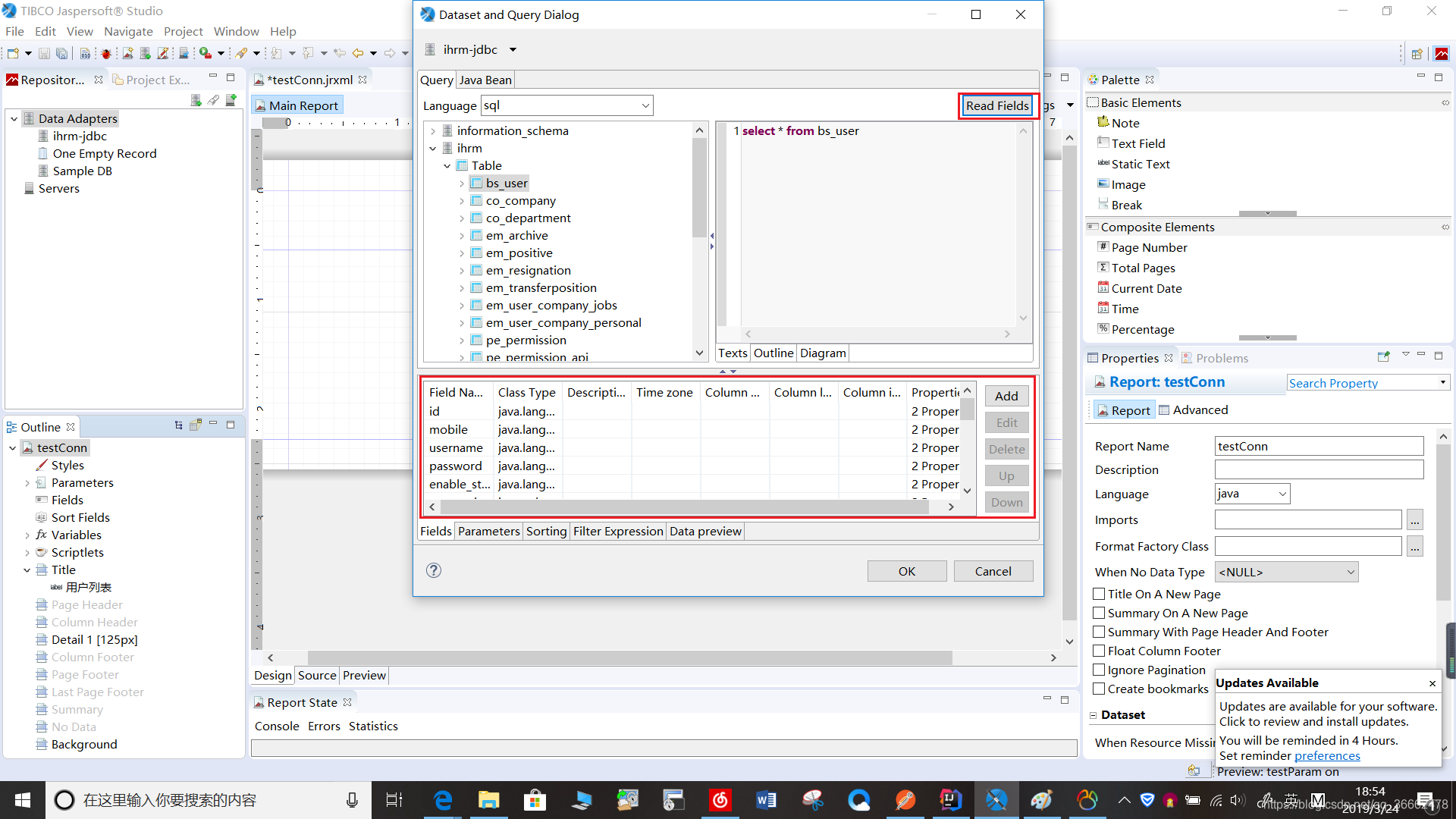Click the open perspective toolbar icon

tap(1417, 53)
